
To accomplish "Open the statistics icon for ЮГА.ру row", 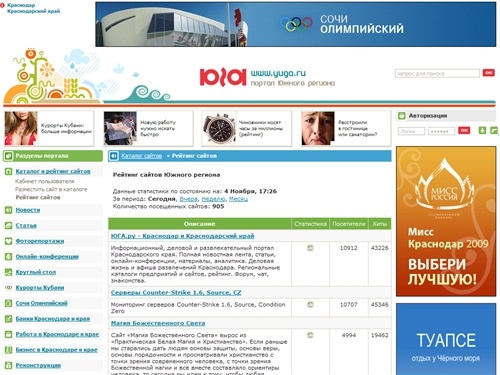I will 310,248.
